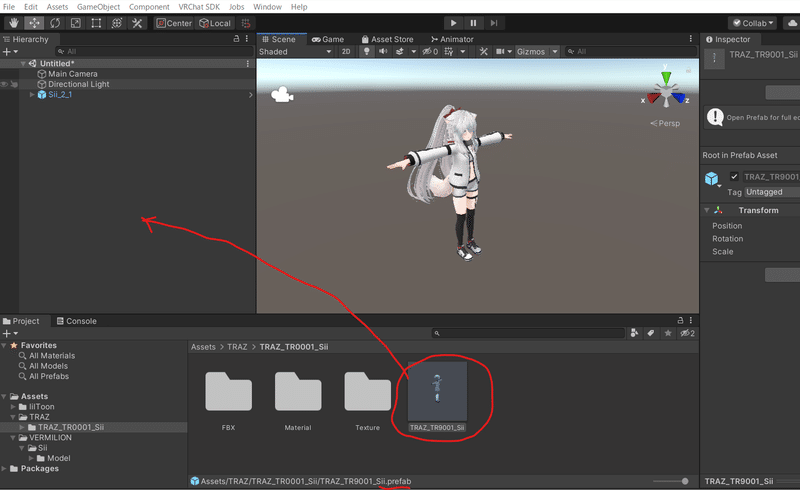Toggle Local handle rotation
This screenshot has height=490, width=800.
[215, 23]
